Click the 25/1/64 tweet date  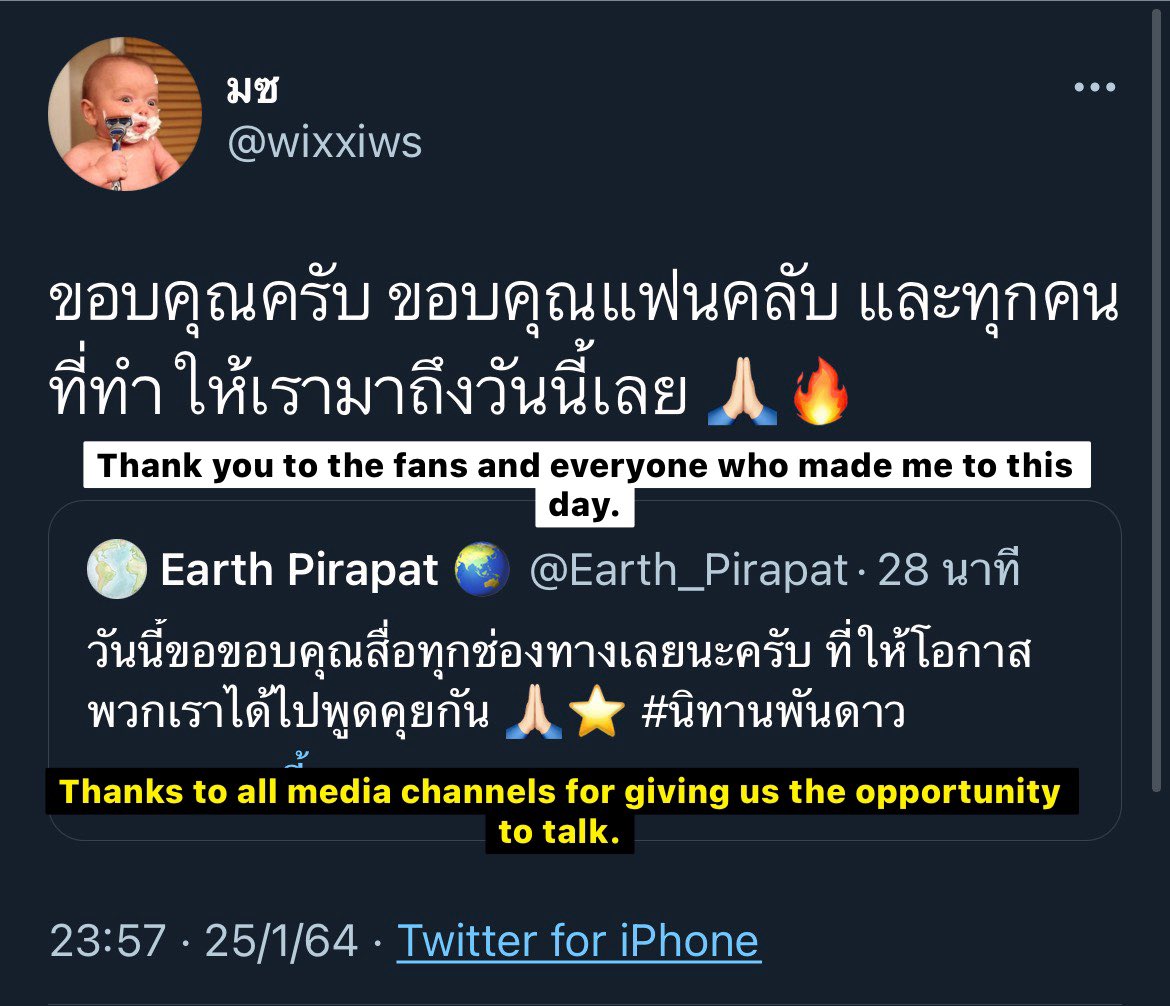pyautogui.click(x=281, y=940)
